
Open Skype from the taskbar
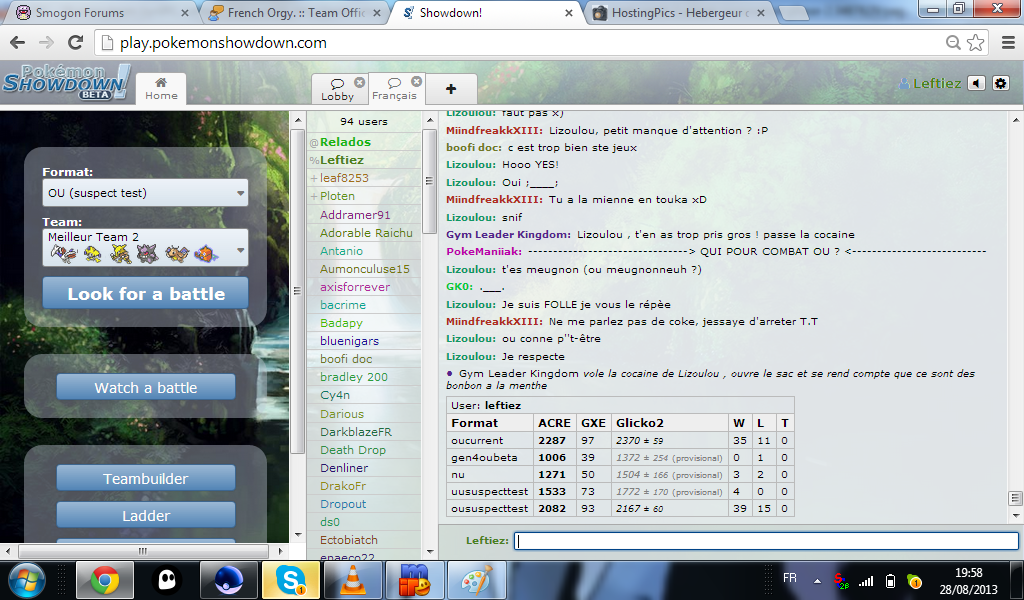(x=290, y=580)
